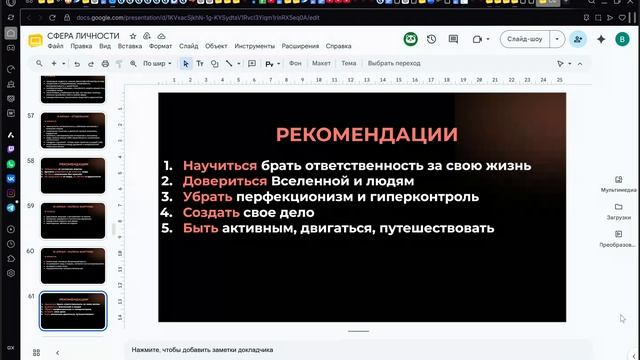Select slide 58 thumbnail
The height and width of the screenshot is (360, 640).
click(73, 176)
